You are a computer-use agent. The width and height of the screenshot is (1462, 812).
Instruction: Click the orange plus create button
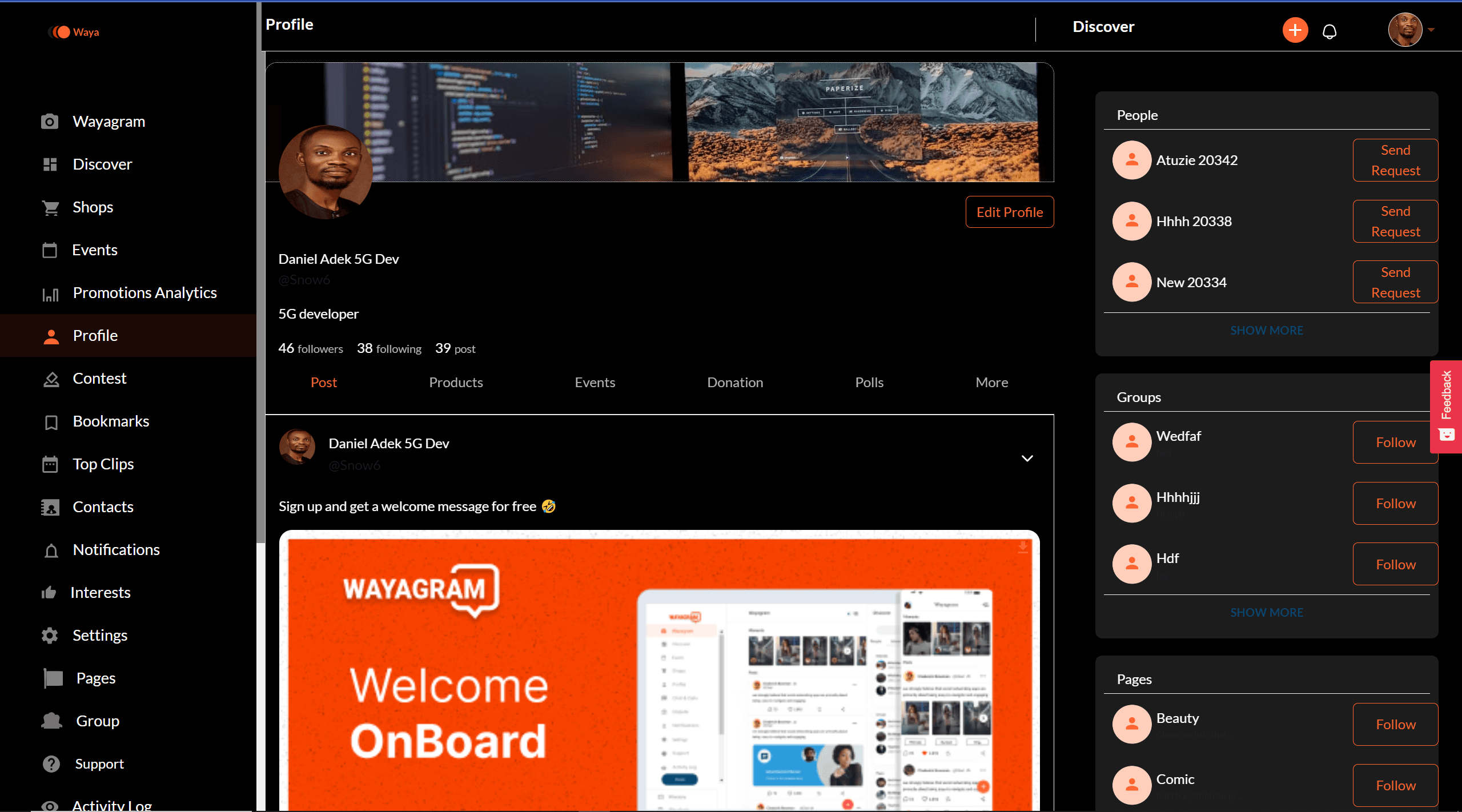[x=1295, y=30]
